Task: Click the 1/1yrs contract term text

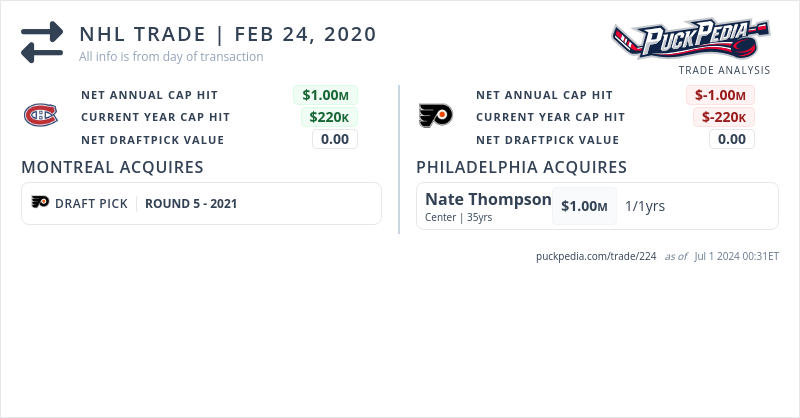Action: tap(645, 206)
